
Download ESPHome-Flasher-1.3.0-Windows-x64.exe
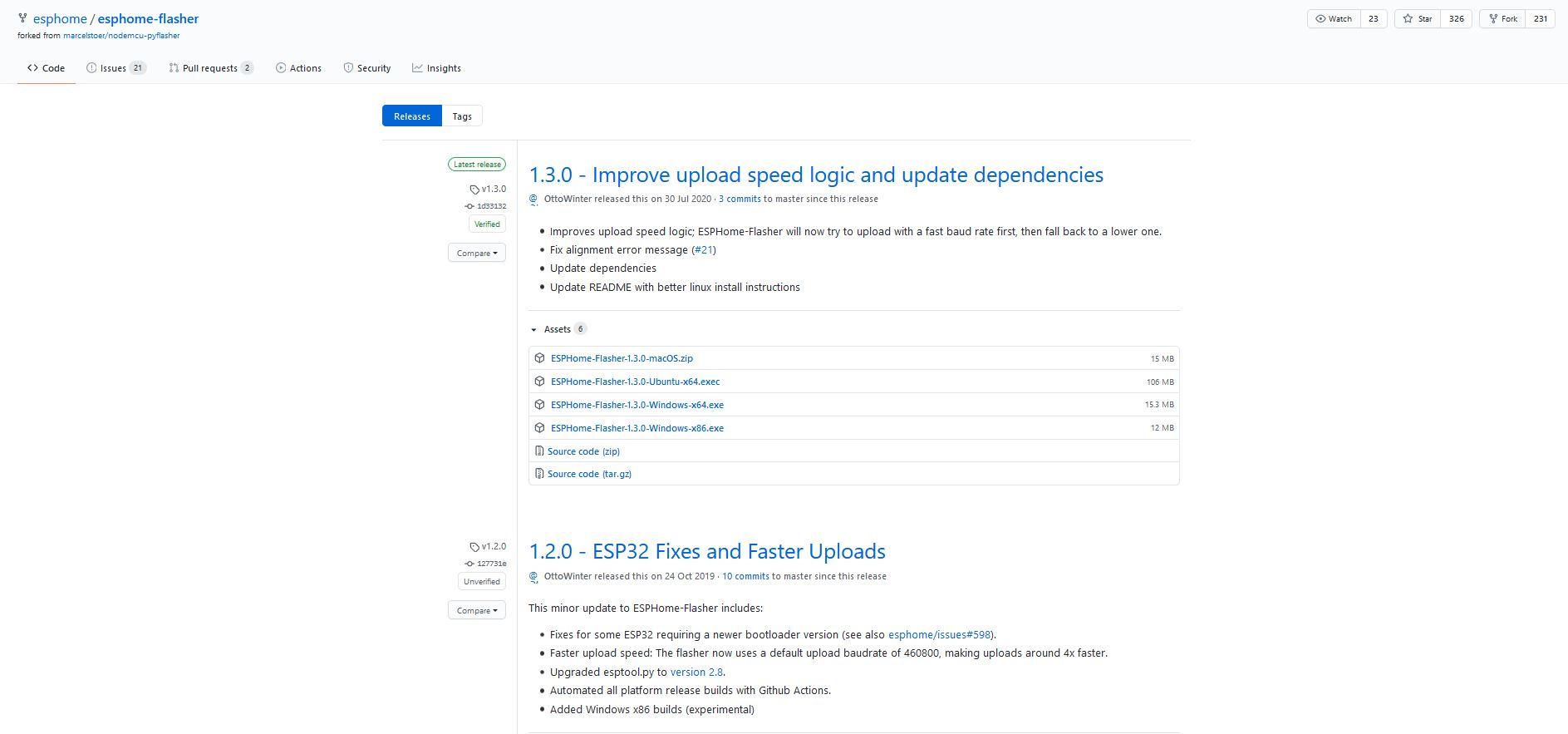point(637,405)
